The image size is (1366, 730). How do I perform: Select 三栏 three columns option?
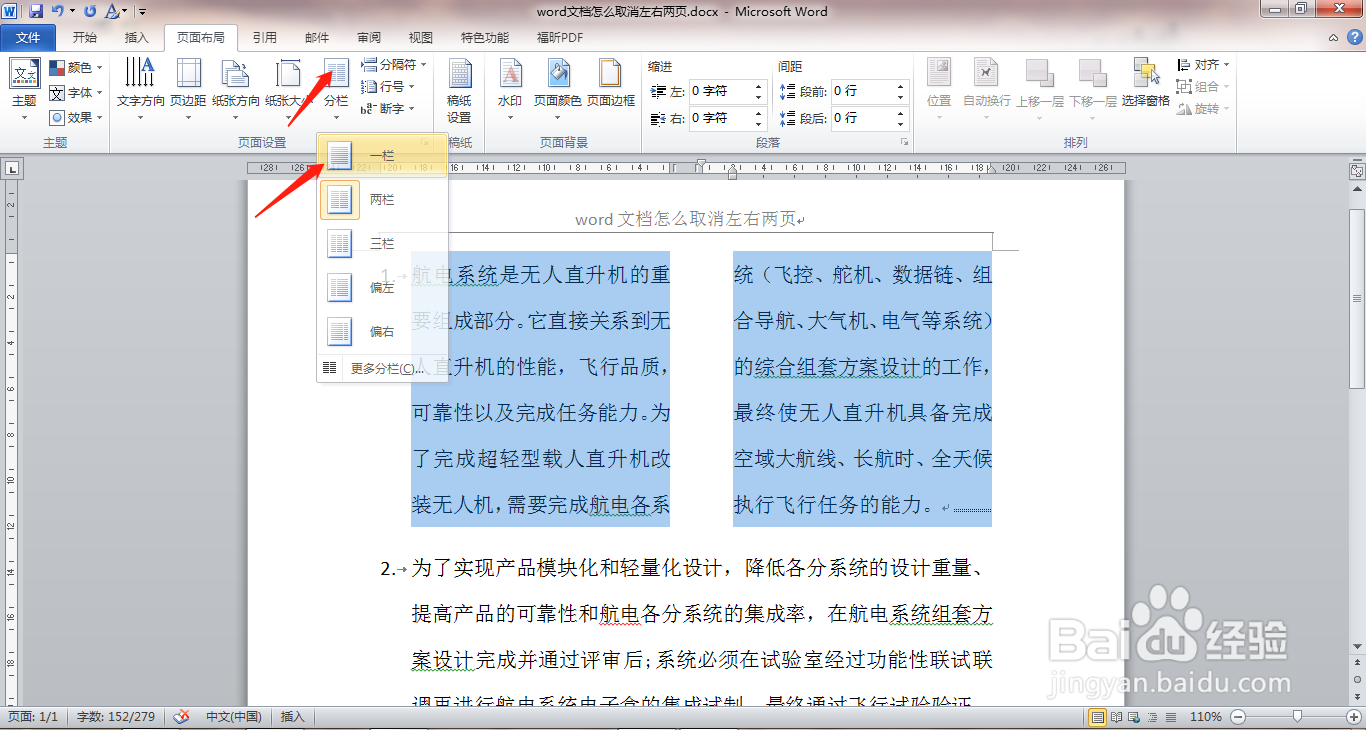coord(382,243)
